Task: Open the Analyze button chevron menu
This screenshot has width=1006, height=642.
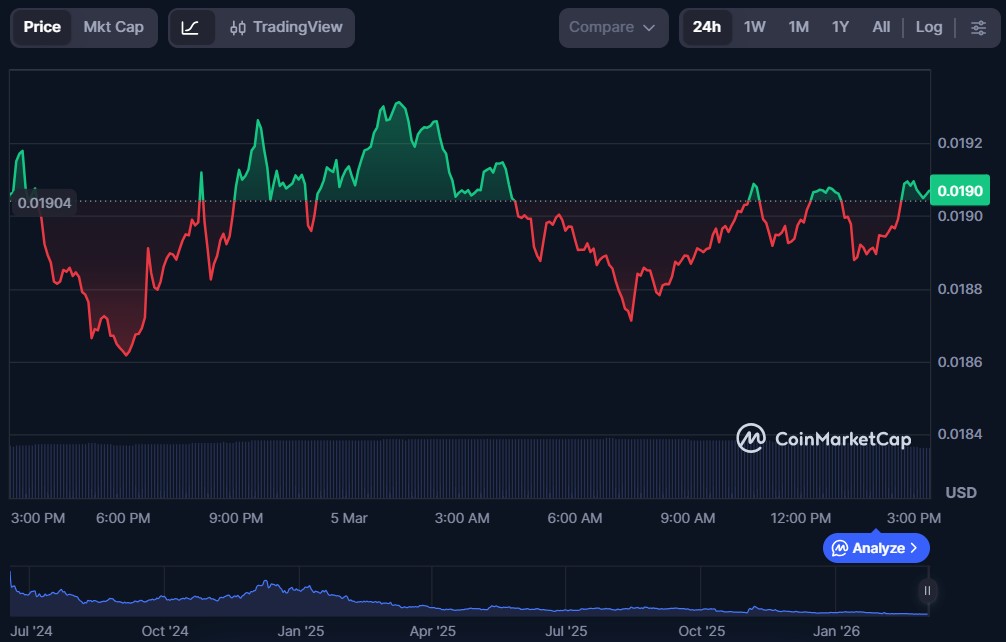Action: (914, 548)
